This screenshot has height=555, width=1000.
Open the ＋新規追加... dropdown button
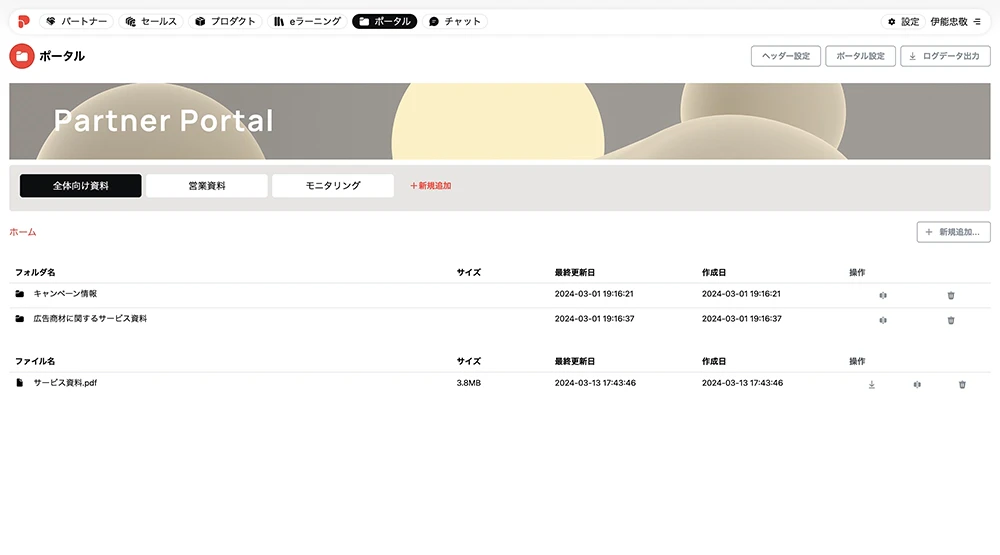(953, 232)
